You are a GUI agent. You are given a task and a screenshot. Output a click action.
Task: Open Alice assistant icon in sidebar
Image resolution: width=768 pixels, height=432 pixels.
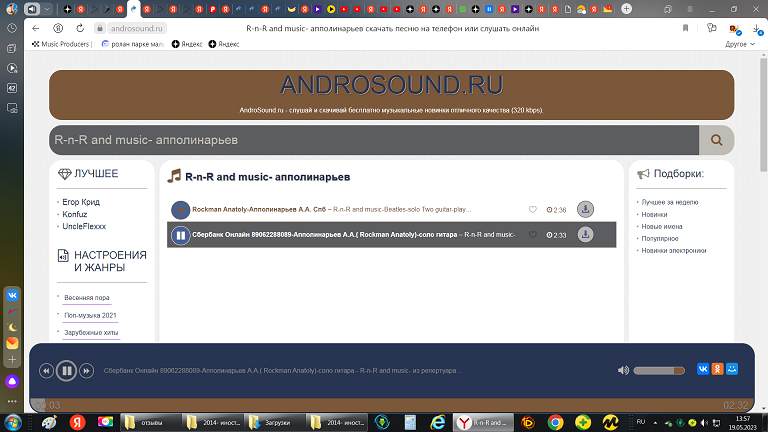12,381
